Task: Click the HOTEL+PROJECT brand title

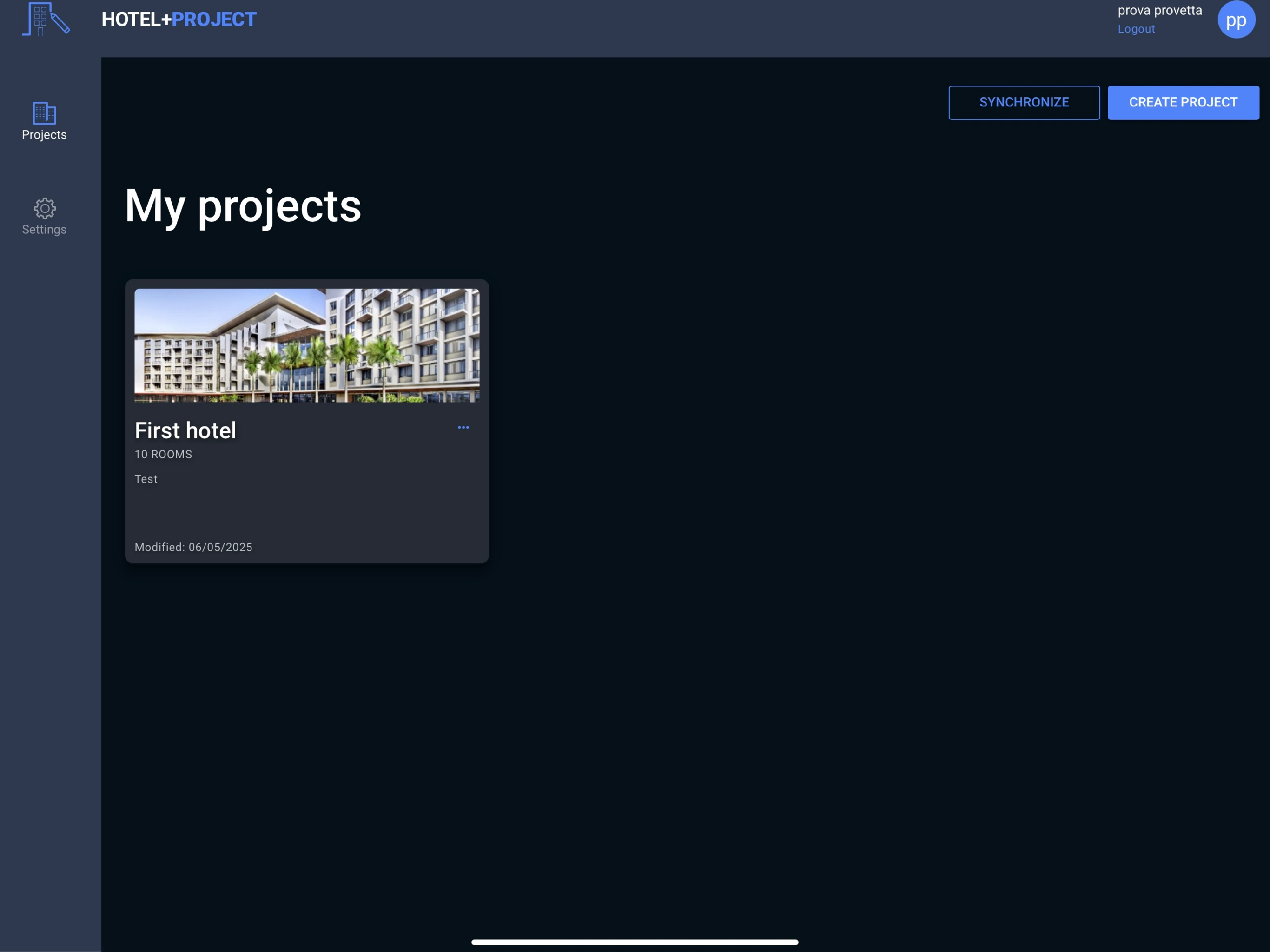Action: tap(179, 20)
